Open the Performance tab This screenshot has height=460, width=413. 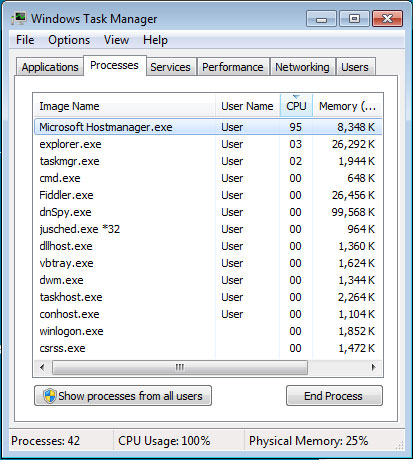tap(233, 67)
